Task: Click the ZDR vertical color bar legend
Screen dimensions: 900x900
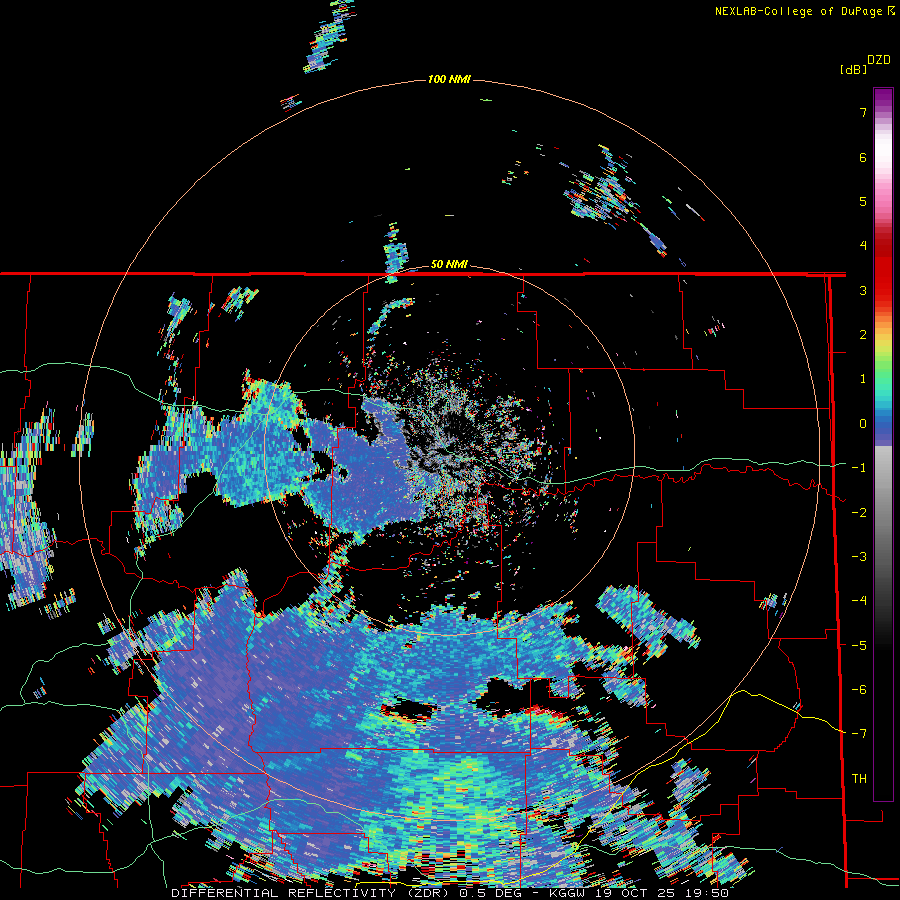Action: 883,444
